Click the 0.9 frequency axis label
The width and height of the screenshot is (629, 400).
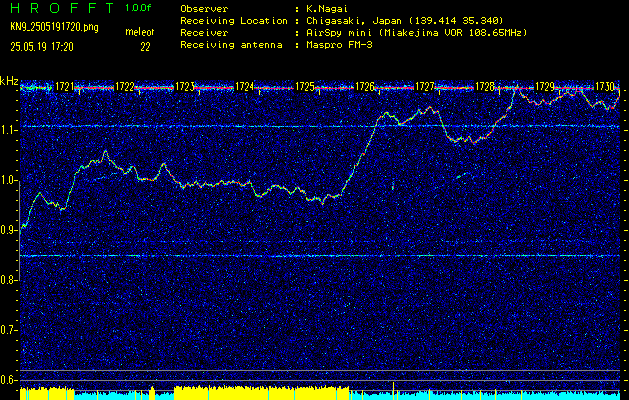[x=9, y=230]
